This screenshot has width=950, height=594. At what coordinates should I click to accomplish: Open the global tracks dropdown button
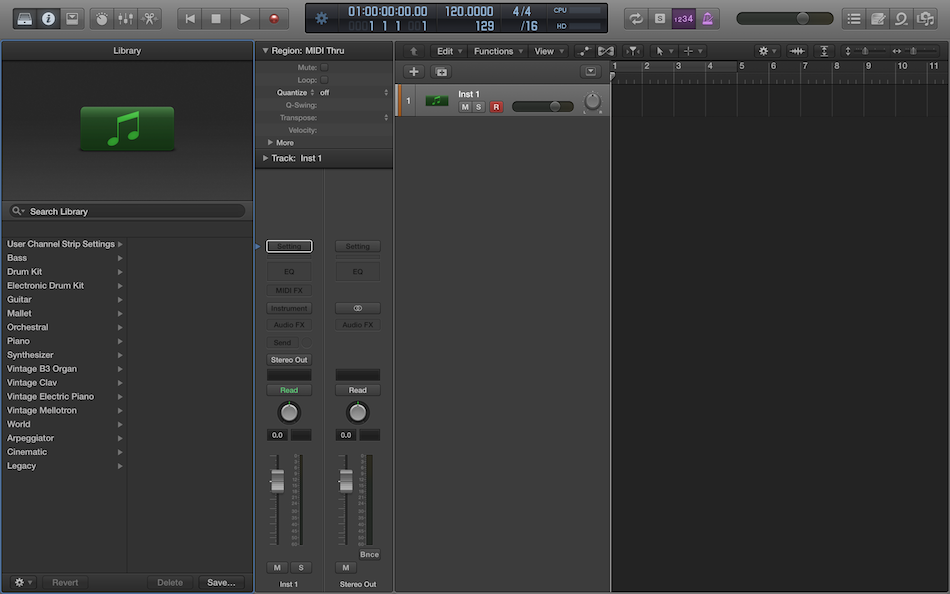(x=590, y=72)
